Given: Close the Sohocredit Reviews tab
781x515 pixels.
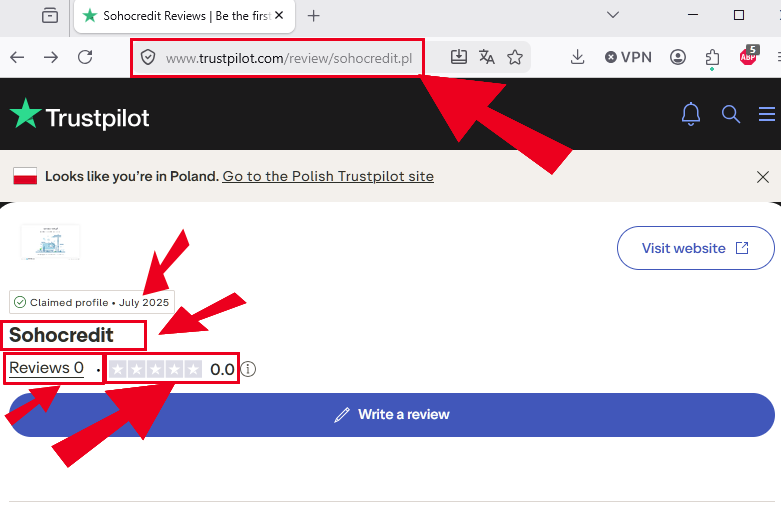Looking at the screenshot, I should coord(279,15).
